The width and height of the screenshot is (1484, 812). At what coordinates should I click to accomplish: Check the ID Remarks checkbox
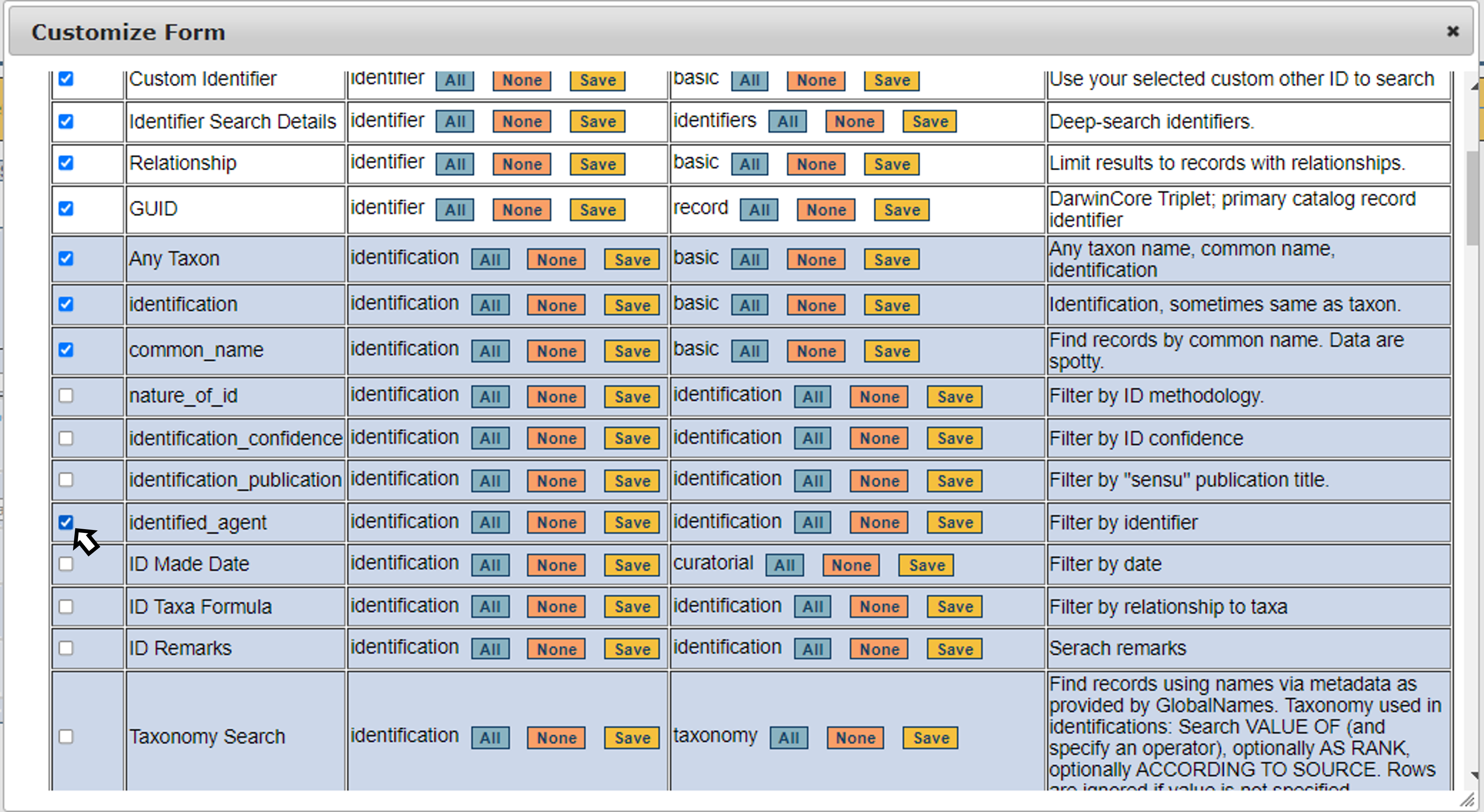click(66, 648)
